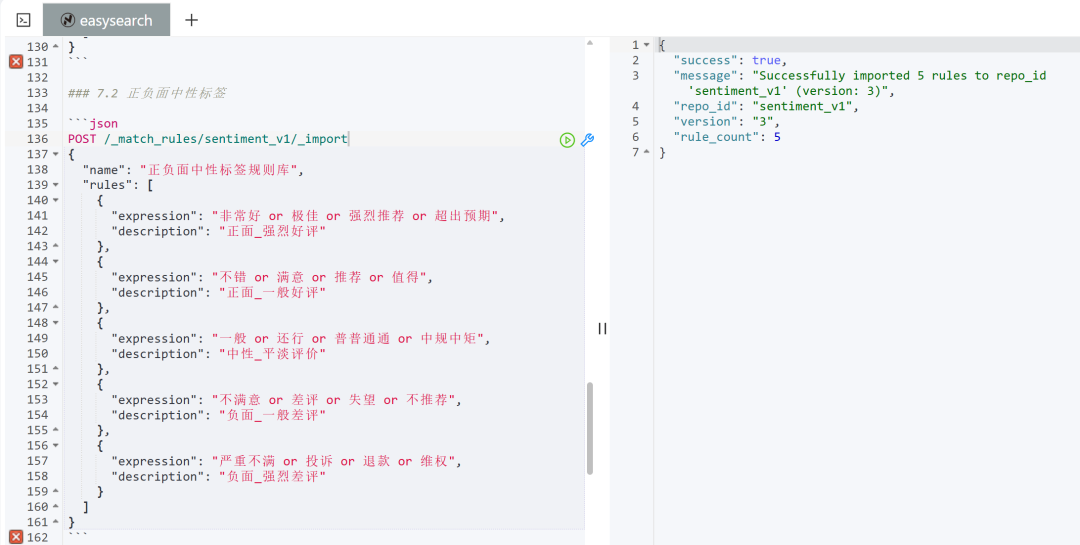Image resolution: width=1080 pixels, height=545 pixels.
Task: Click the response "rule_count": 5 line
Action: point(727,137)
